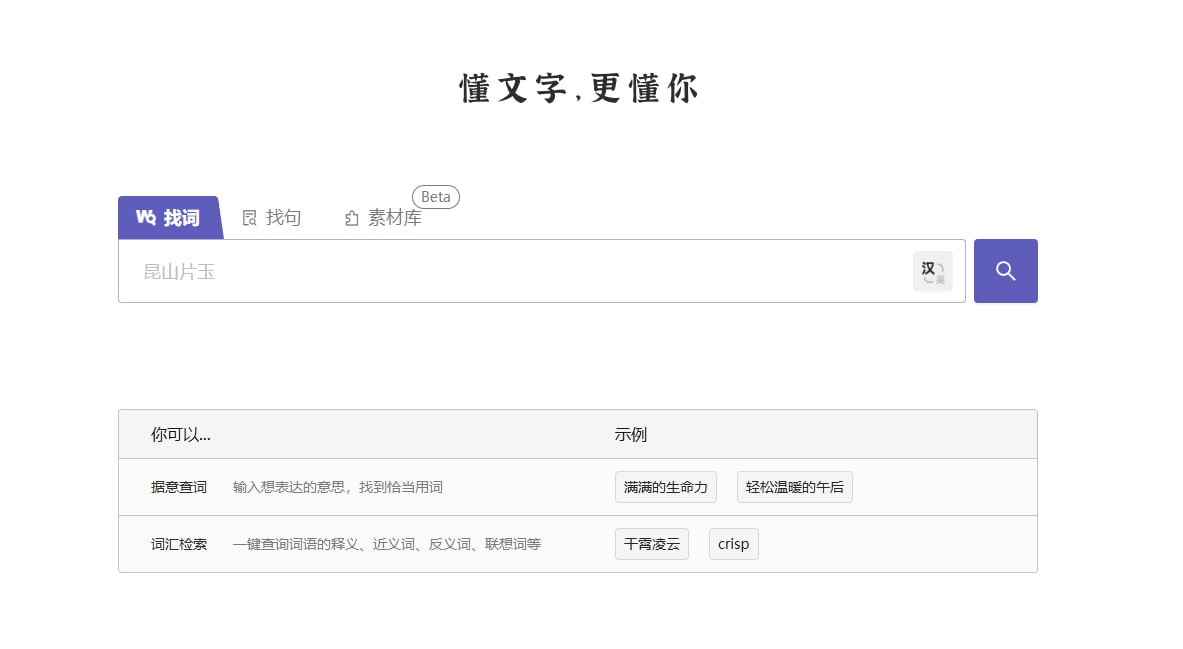1183x649 pixels.
Task: Click the 你可以... column header
Action: pos(181,435)
